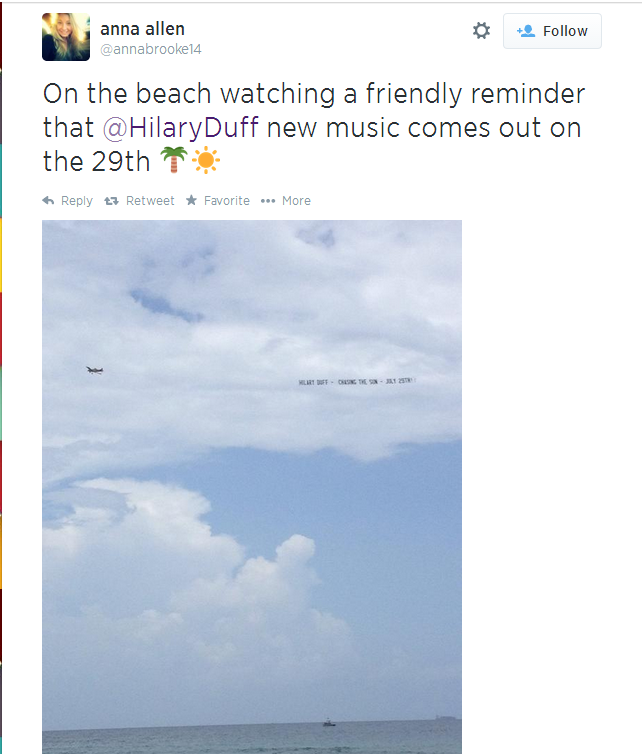Click the retweet arrows icon
Image resolution: width=642 pixels, height=754 pixels.
112,201
